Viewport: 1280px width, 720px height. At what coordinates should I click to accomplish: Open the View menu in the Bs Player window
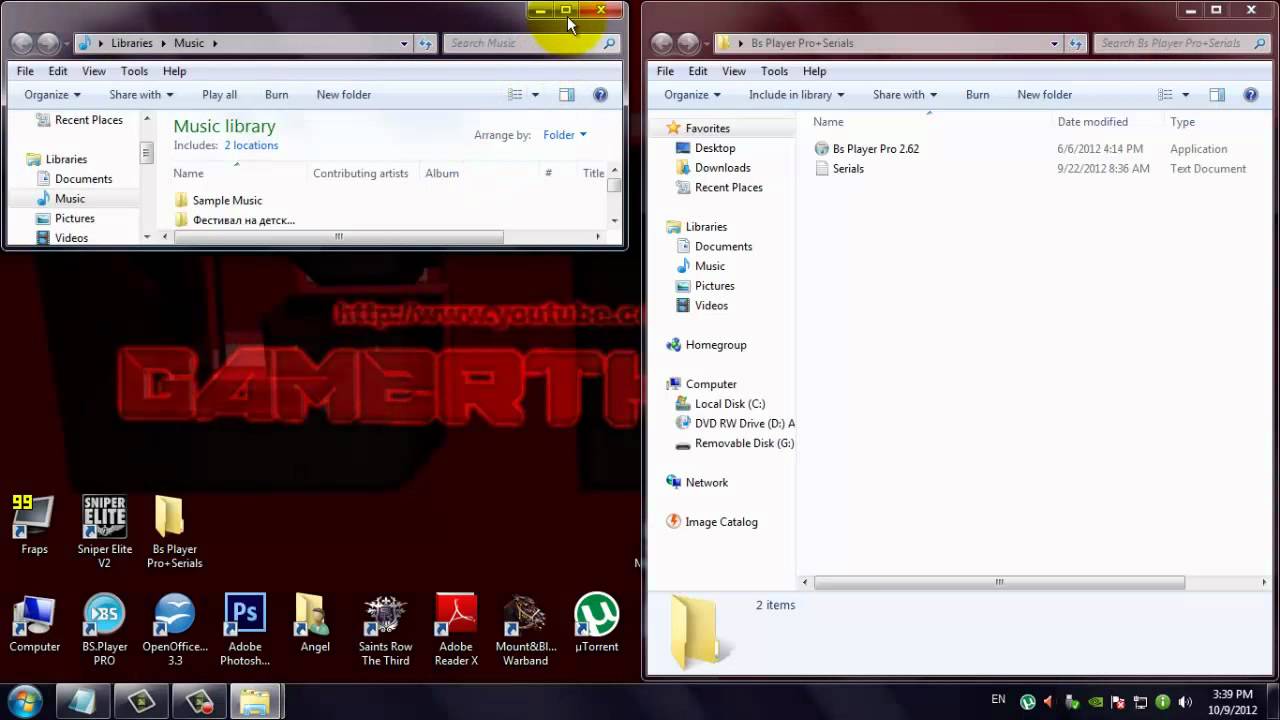pyautogui.click(x=734, y=71)
